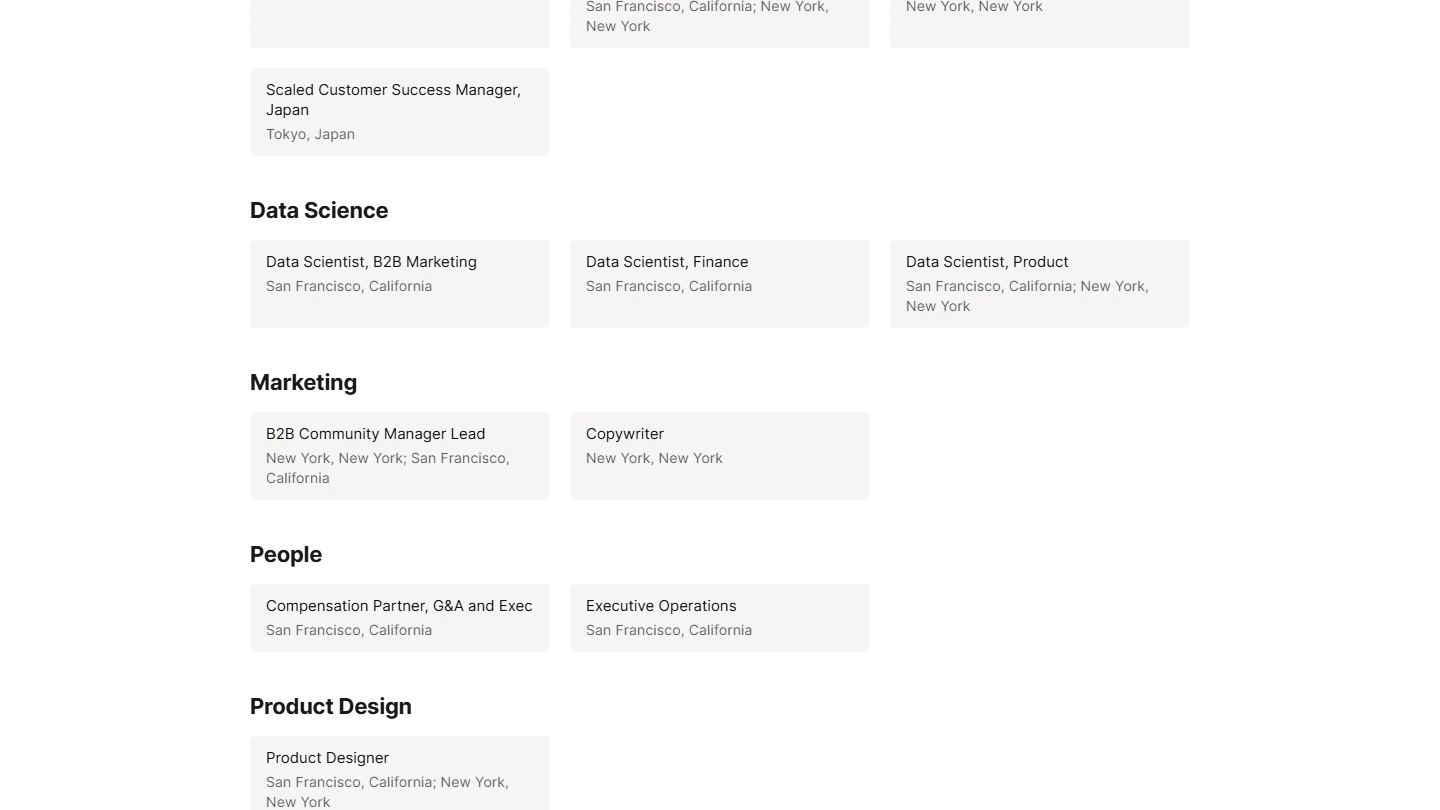Viewport: 1440px width, 810px height.
Task: Click location text under Data Scientist, Finance
Action: pyautogui.click(x=669, y=286)
